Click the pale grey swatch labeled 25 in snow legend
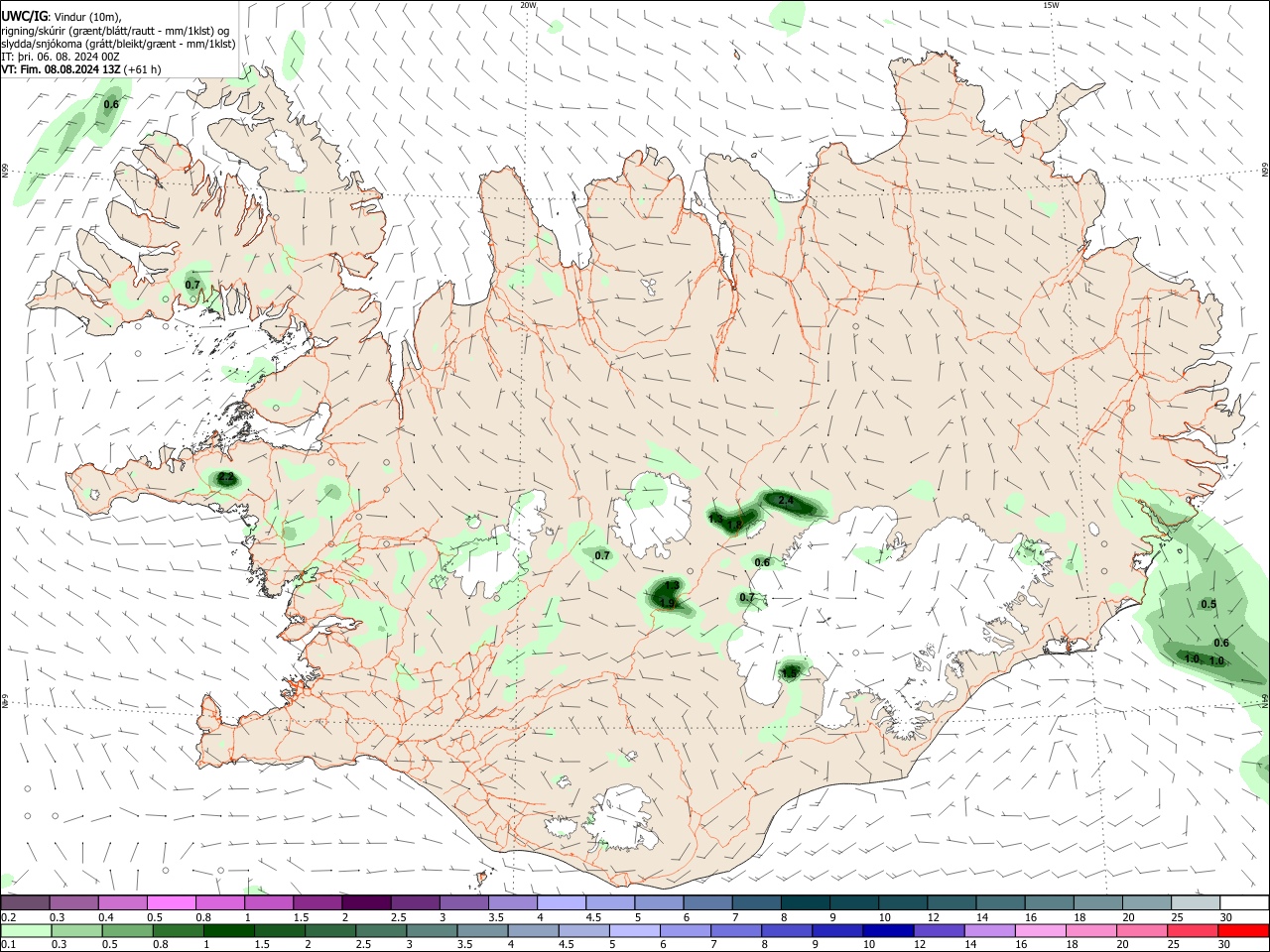 (x=1196, y=902)
